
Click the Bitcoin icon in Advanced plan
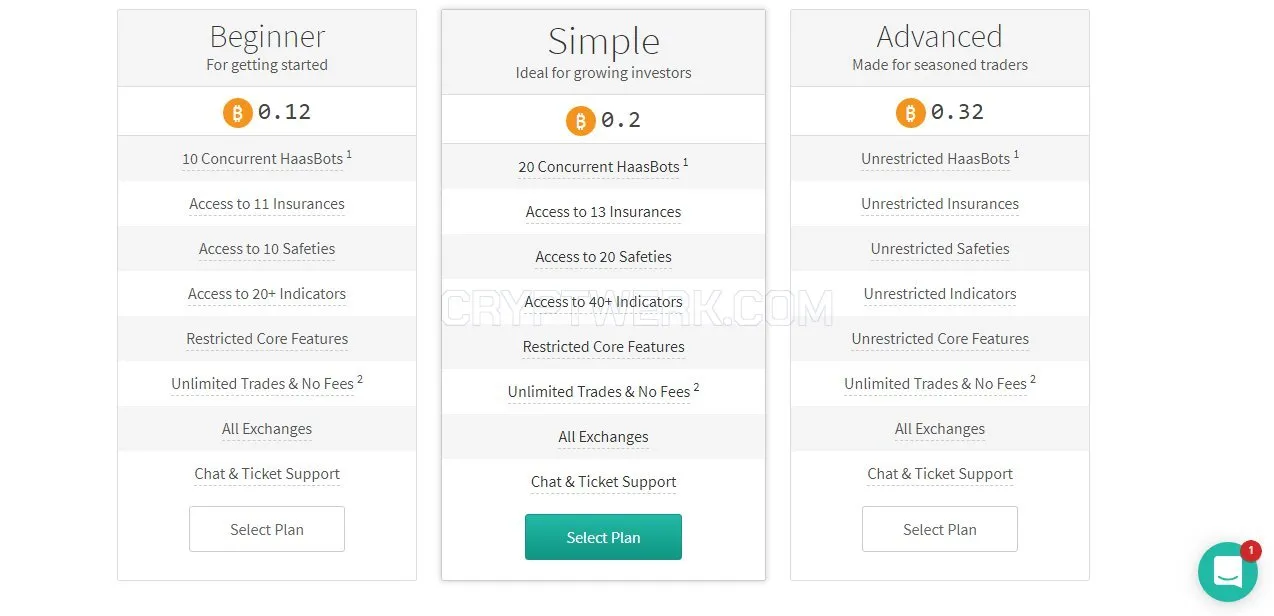click(x=910, y=112)
